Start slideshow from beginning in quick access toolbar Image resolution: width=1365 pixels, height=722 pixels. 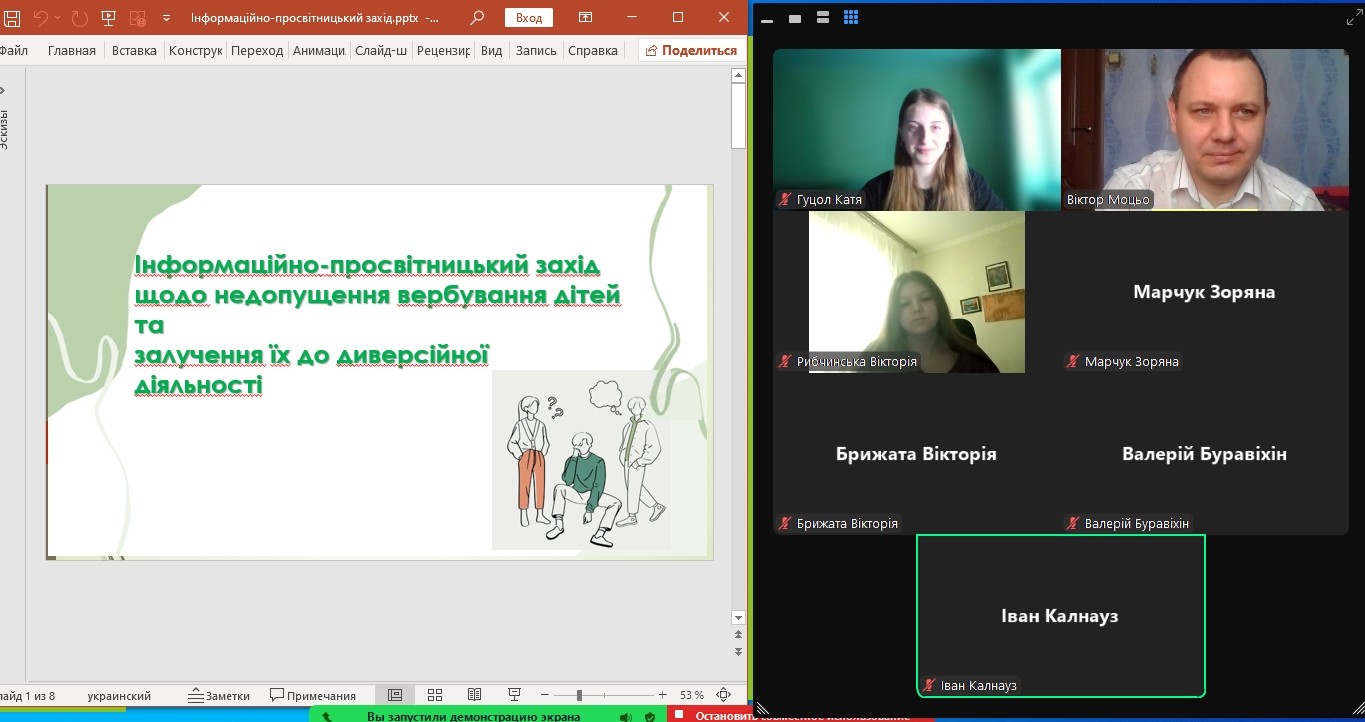pos(109,18)
